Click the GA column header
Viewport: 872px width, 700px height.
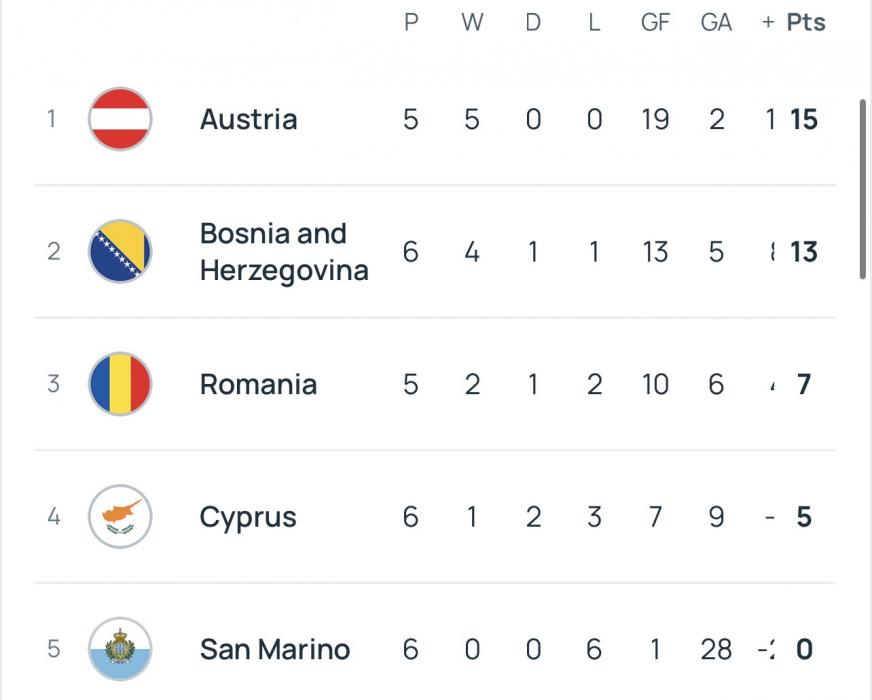(x=716, y=22)
